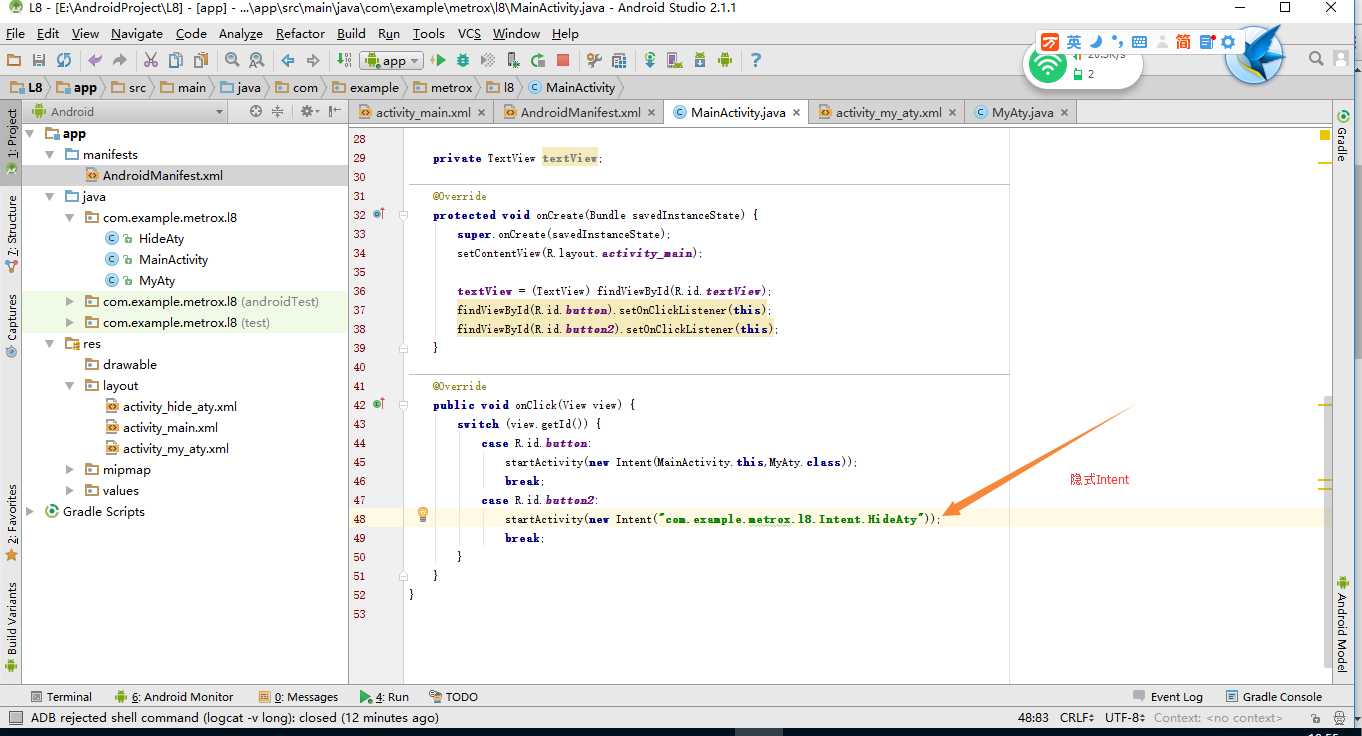This screenshot has height=736, width=1362.
Task: Close the activity_my_aty.xml tab
Action: 952,113
